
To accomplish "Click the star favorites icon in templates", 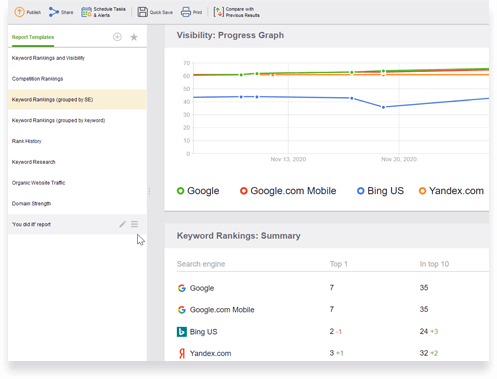I will coord(134,37).
